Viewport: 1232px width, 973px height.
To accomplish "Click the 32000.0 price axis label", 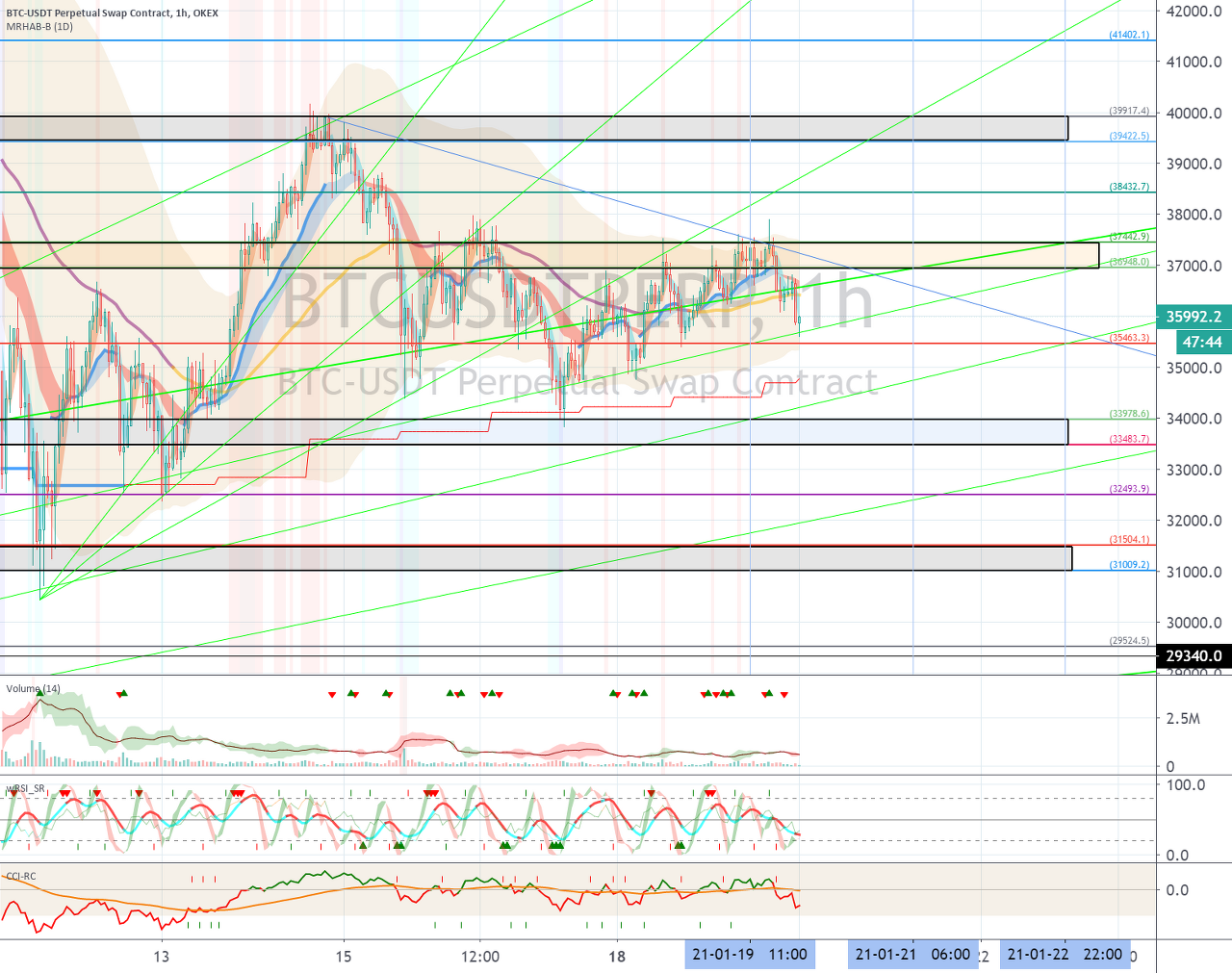I will point(1194,521).
